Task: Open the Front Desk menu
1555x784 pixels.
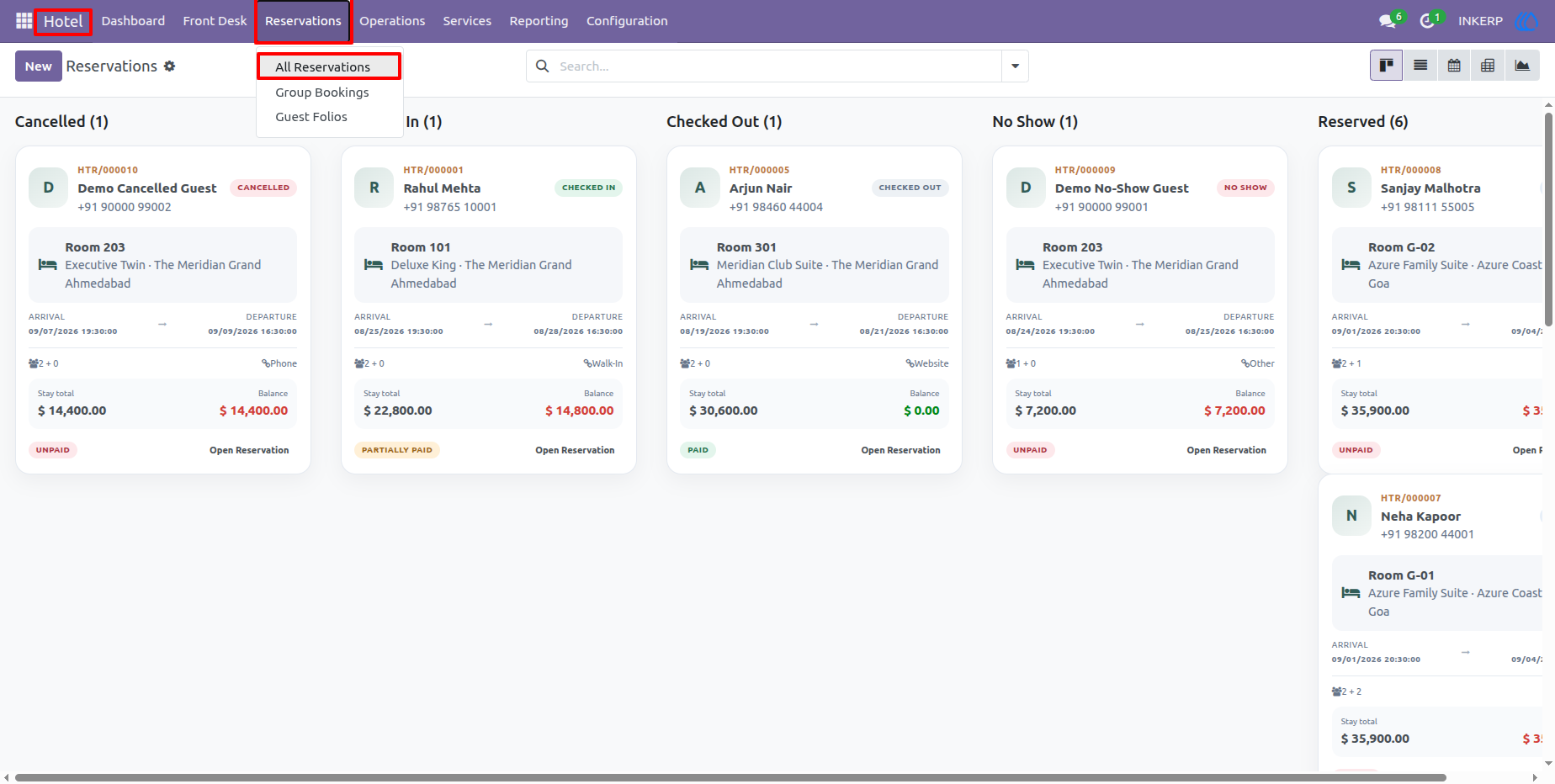Action: (x=215, y=21)
